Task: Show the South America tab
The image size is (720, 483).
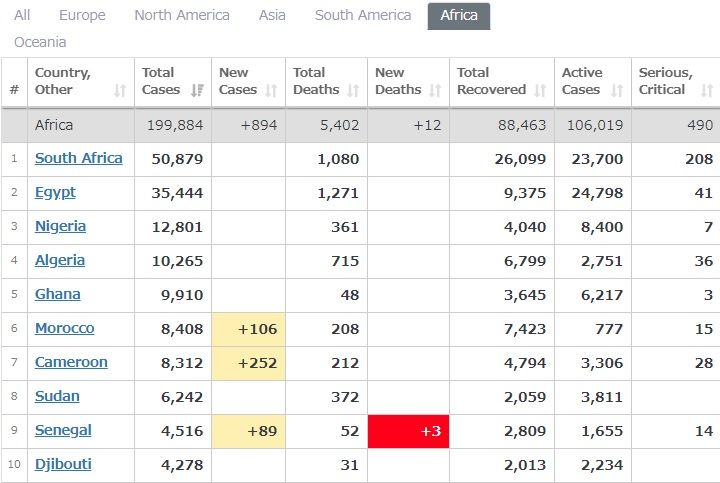Action: pos(362,15)
